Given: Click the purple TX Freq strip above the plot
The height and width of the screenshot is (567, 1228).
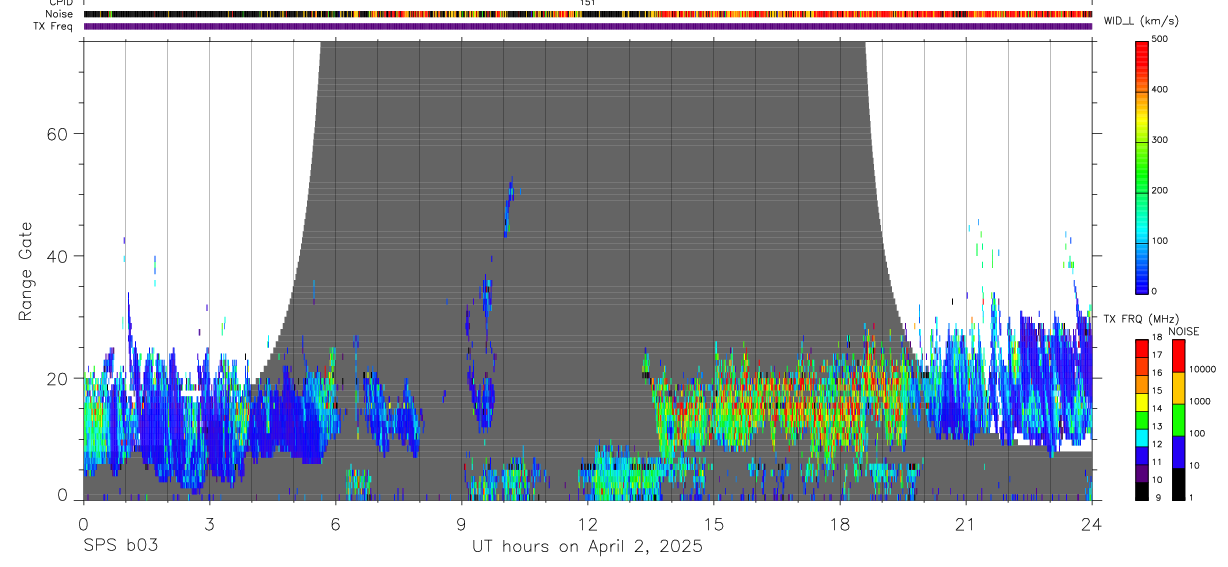Looking at the screenshot, I should [x=588, y=26].
